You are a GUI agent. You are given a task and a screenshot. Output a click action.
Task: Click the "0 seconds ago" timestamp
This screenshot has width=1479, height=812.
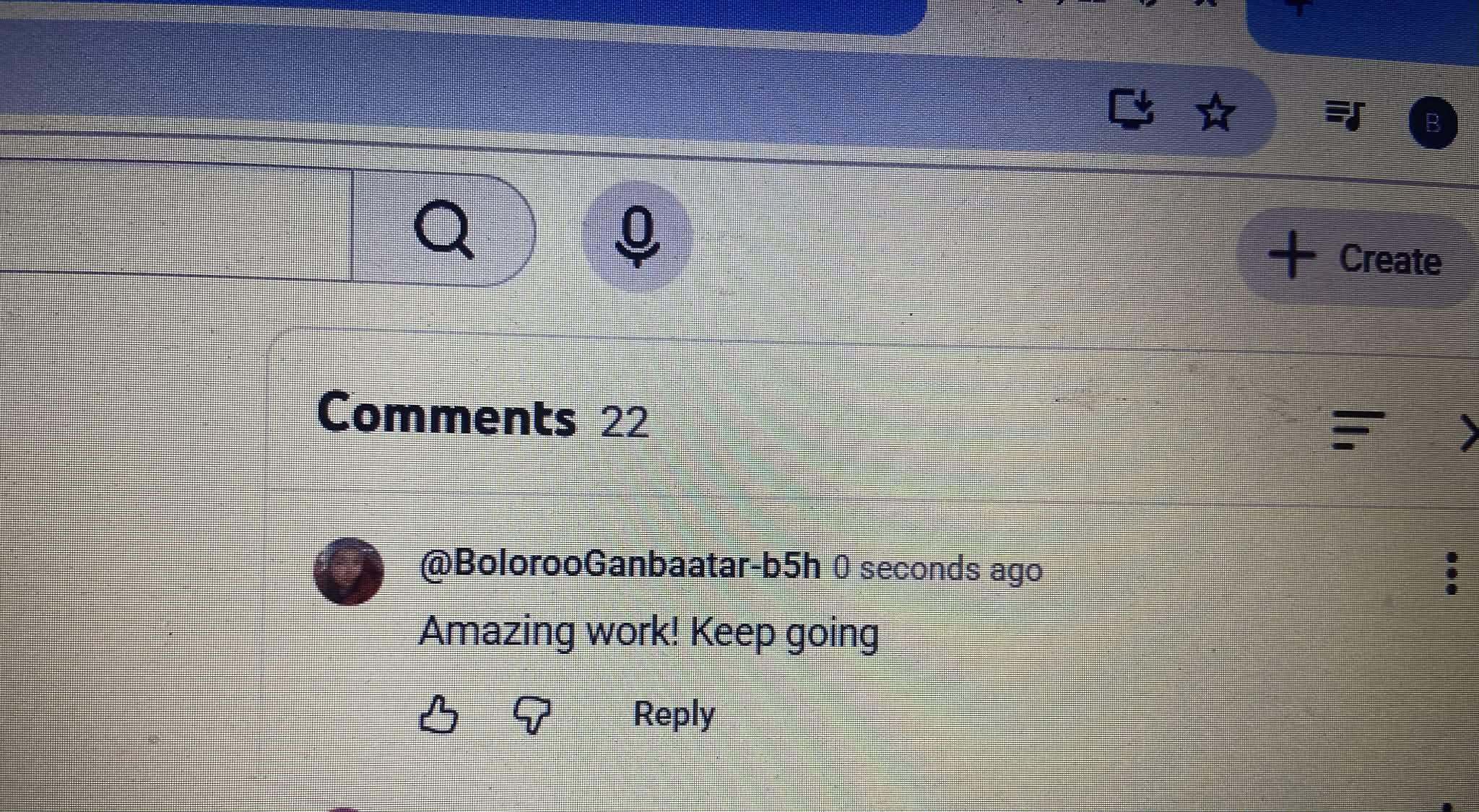(x=937, y=569)
